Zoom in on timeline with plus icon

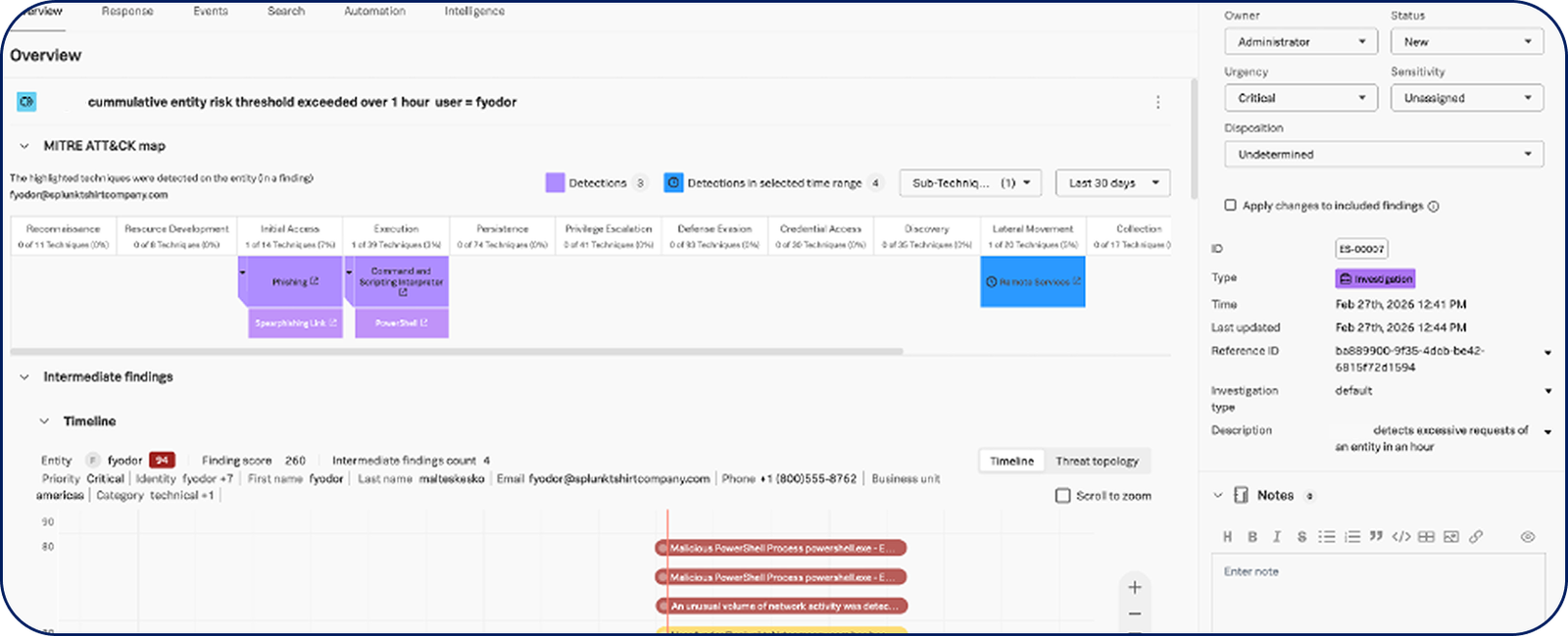pyautogui.click(x=1134, y=587)
